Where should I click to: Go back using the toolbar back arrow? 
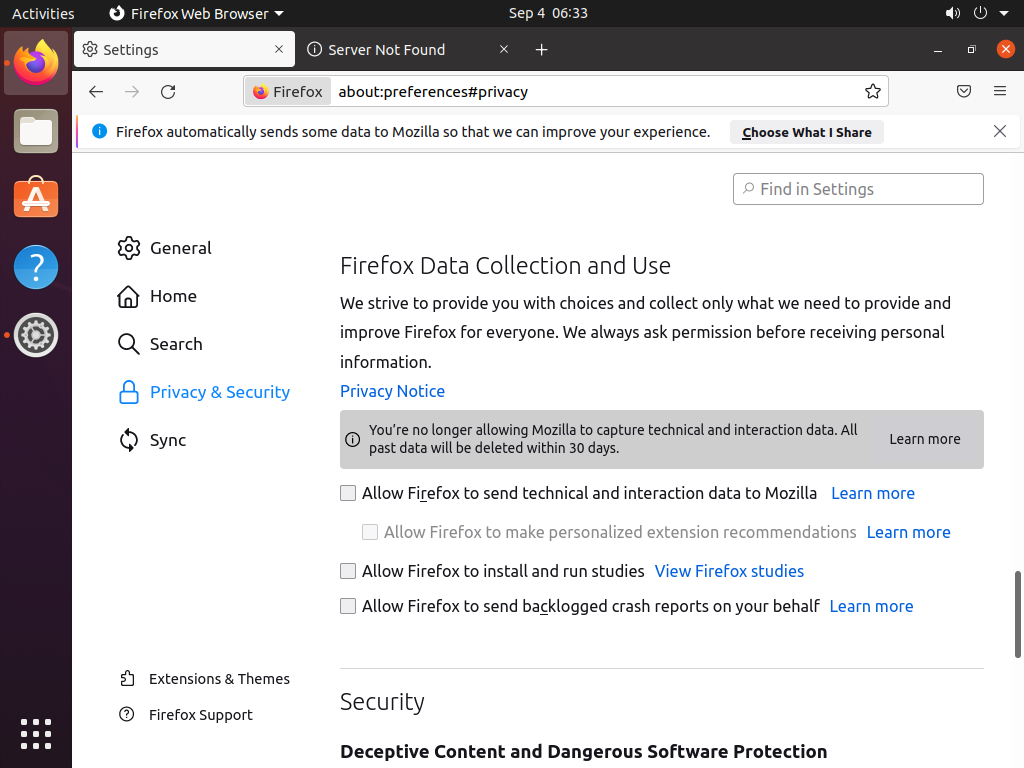[x=96, y=91]
